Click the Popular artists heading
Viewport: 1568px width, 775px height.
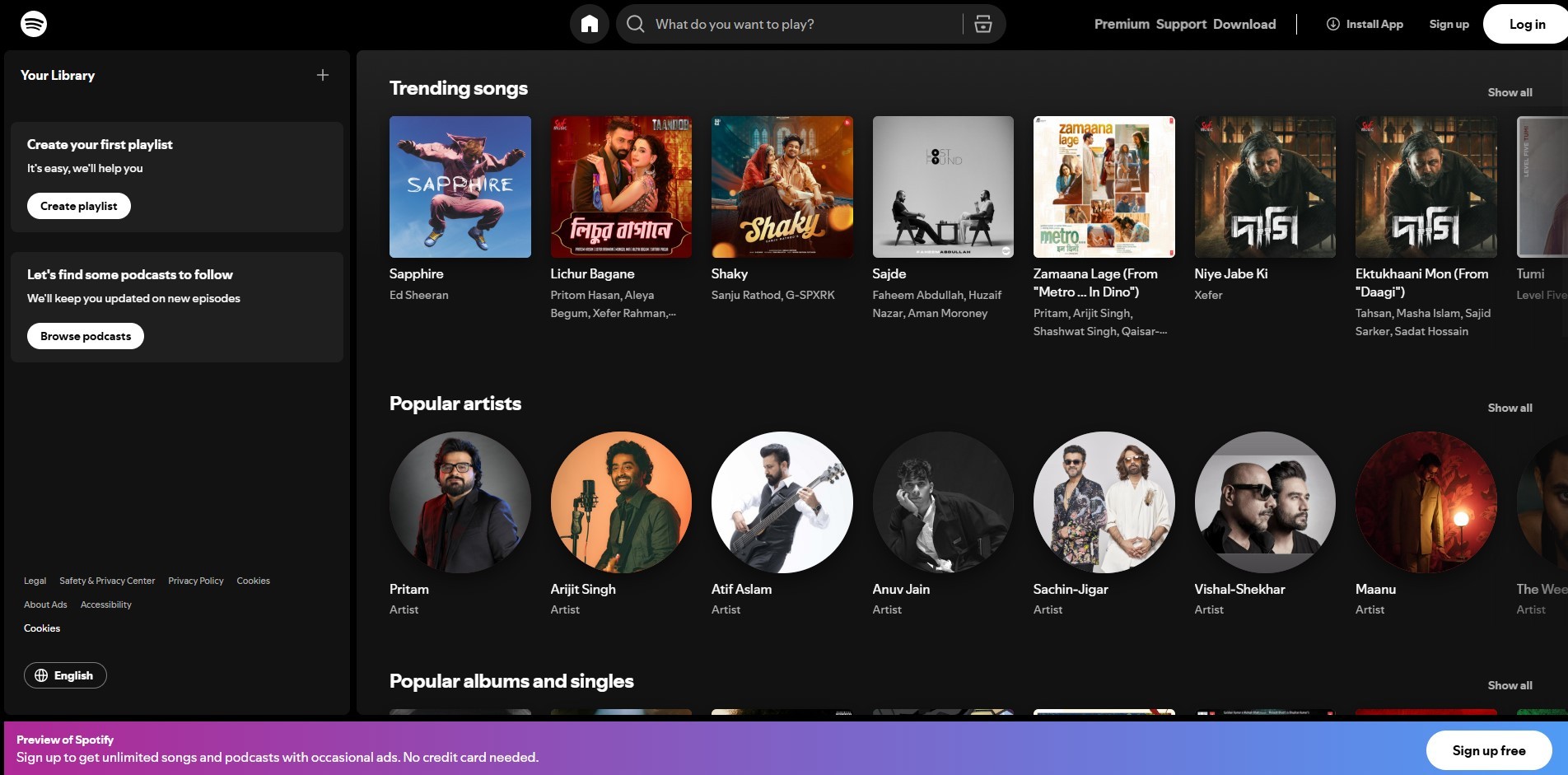click(x=455, y=404)
